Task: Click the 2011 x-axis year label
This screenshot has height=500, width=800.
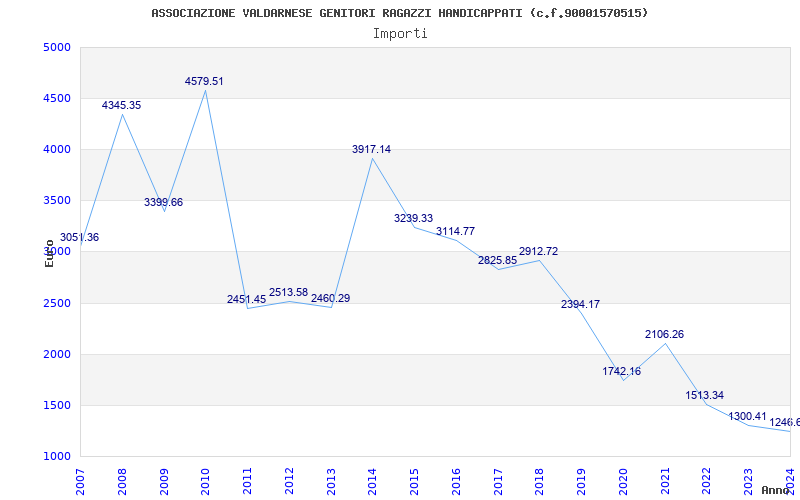Action: (x=247, y=482)
